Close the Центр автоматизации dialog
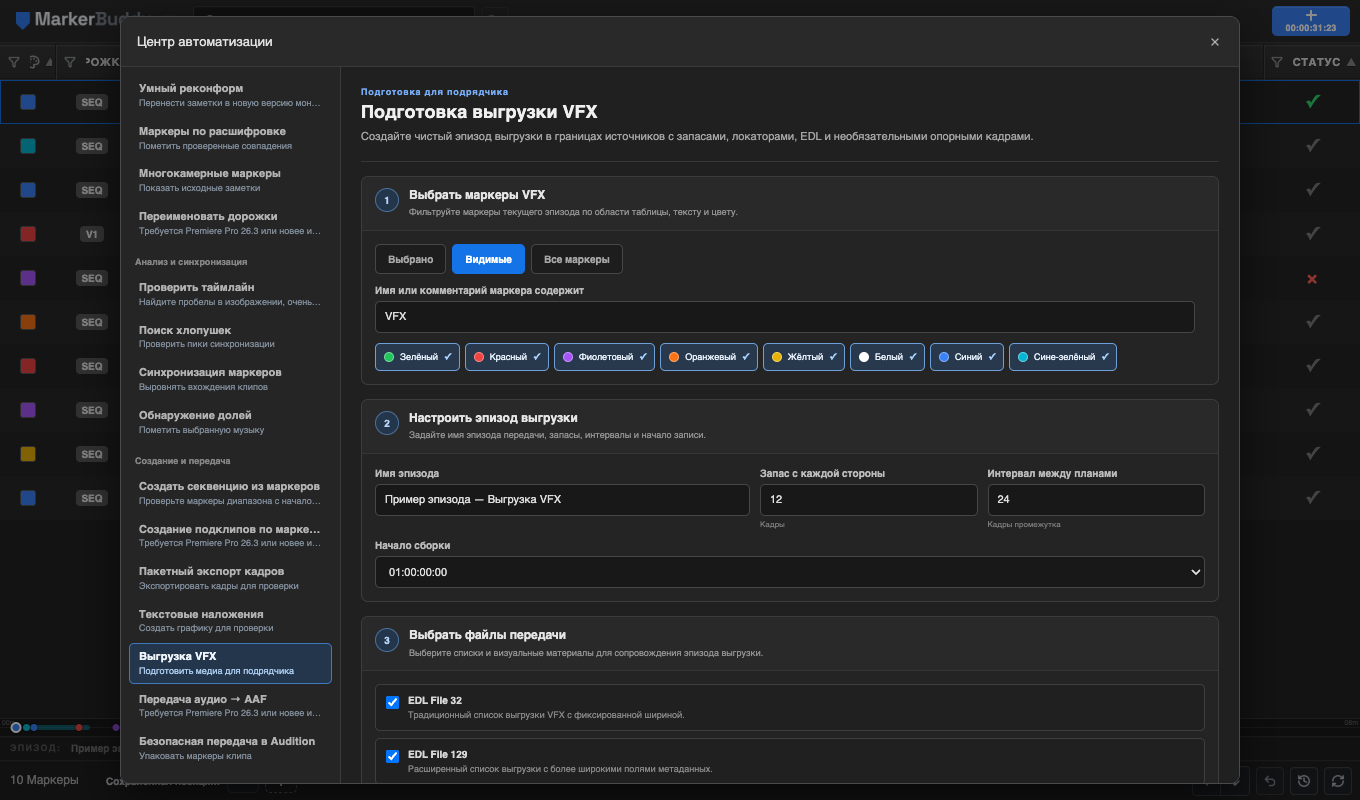The height and width of the screenshot is (800, 1360). (x=1215, y=42)
